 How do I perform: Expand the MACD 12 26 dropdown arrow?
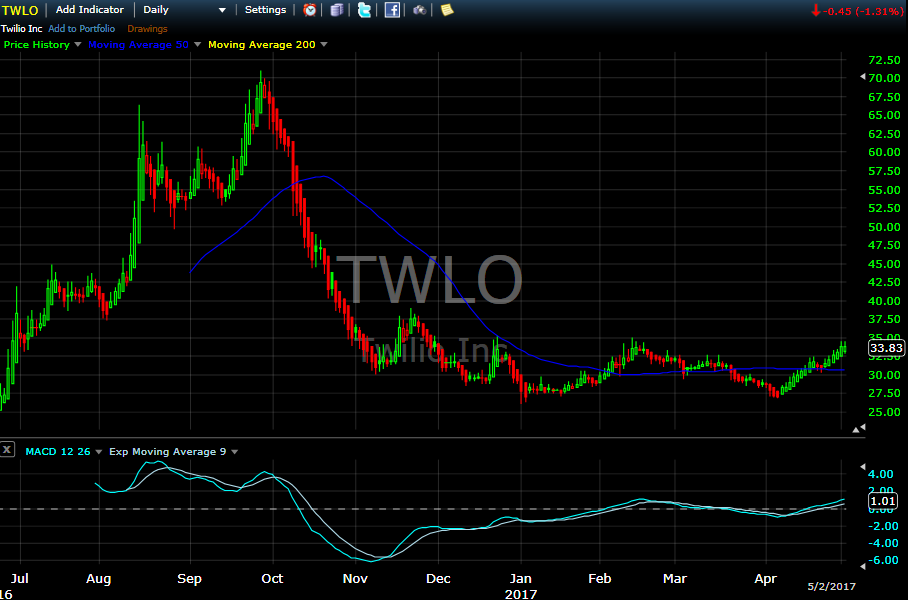[x=98, y=452]
